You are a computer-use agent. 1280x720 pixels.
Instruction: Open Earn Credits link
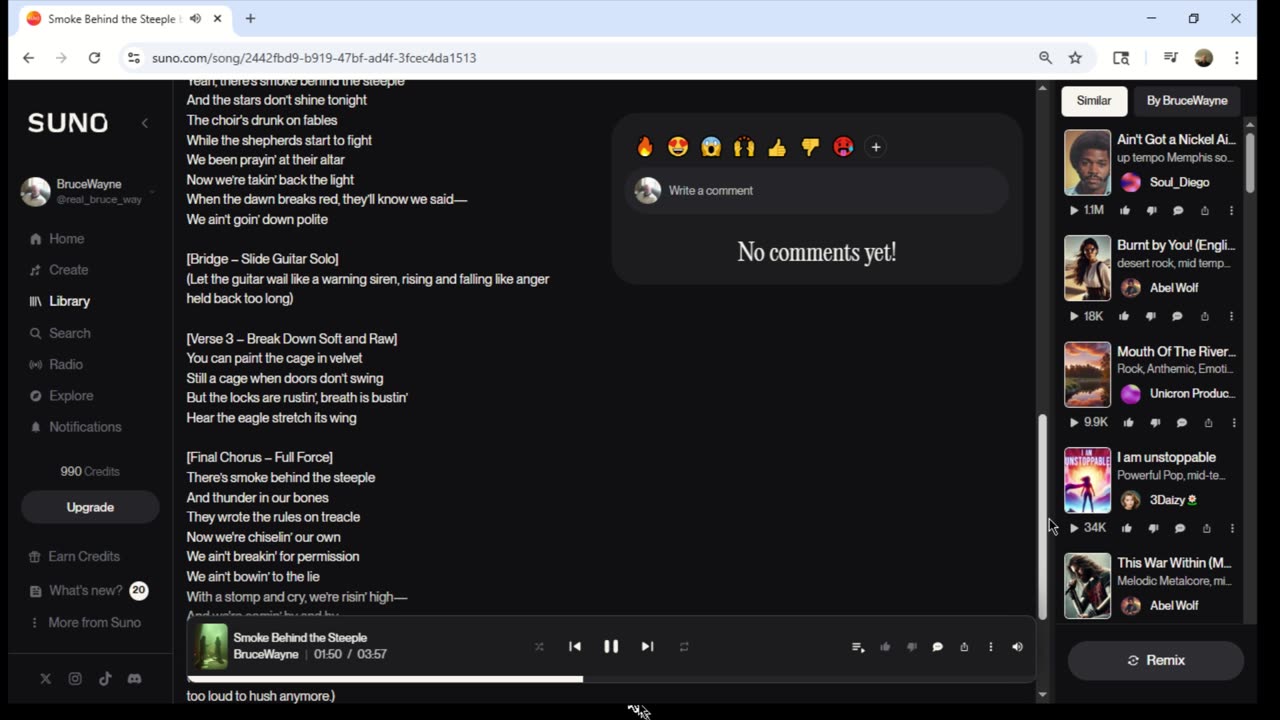coord(75,556)
